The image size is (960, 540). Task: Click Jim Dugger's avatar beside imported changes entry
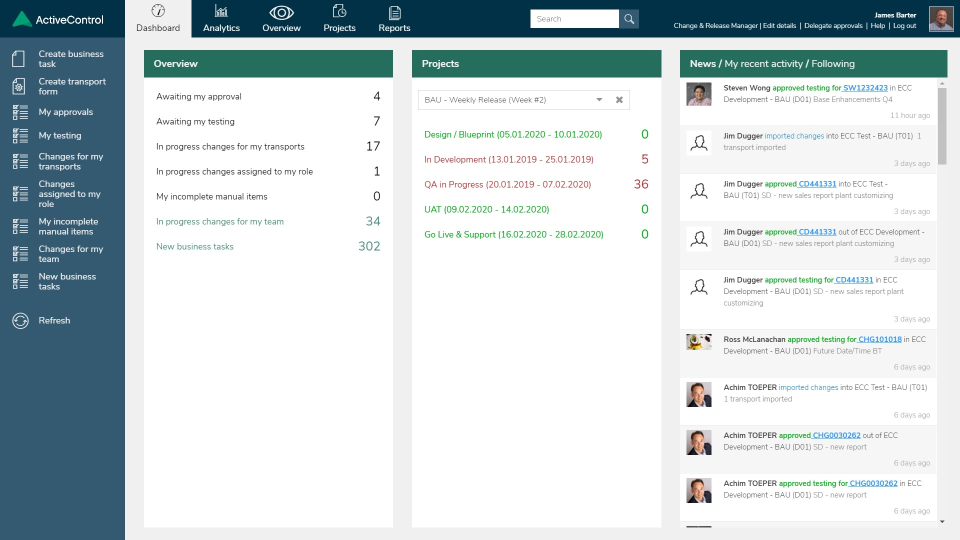[699, 143]
